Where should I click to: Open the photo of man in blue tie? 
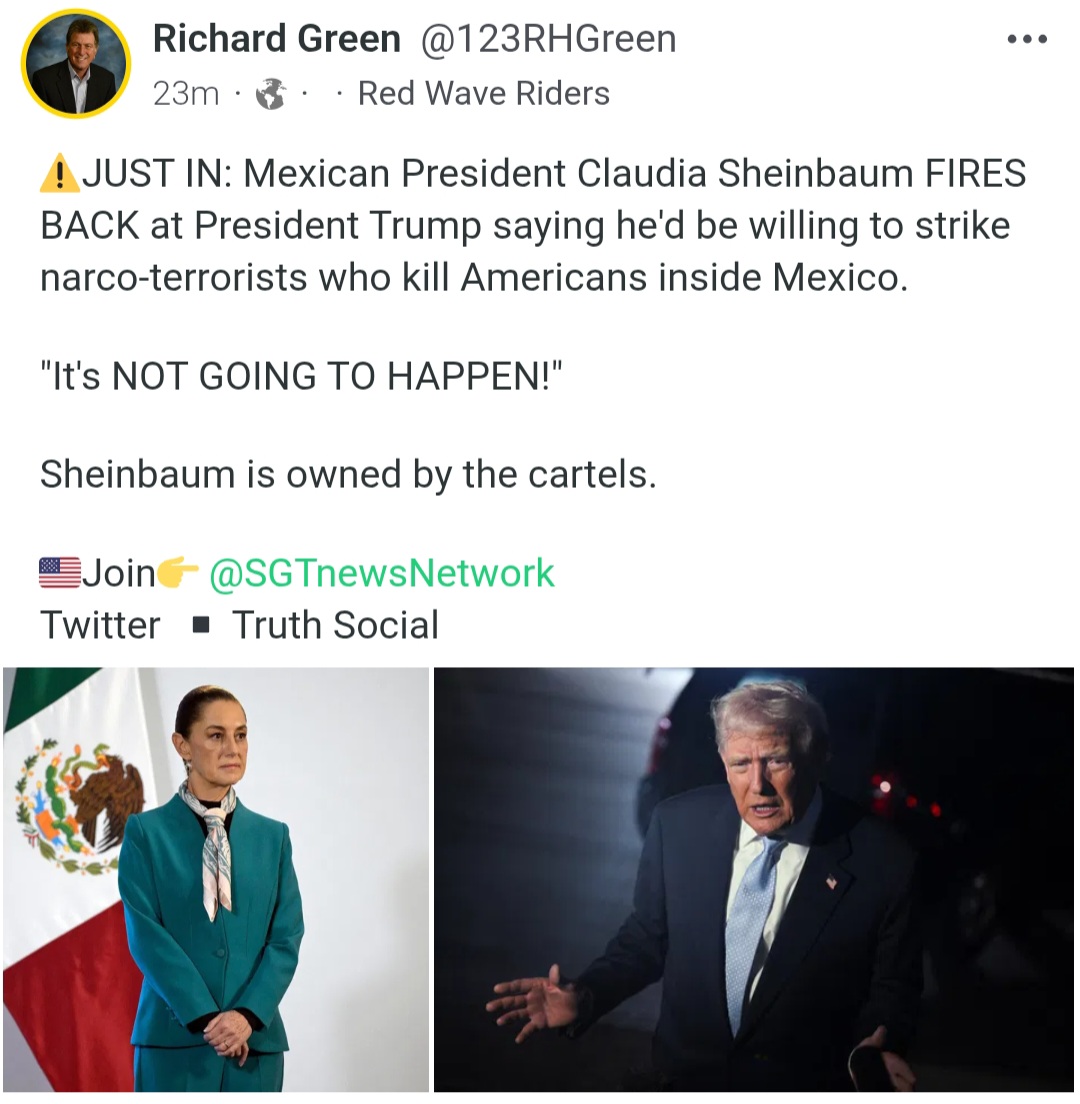[754, 879]
